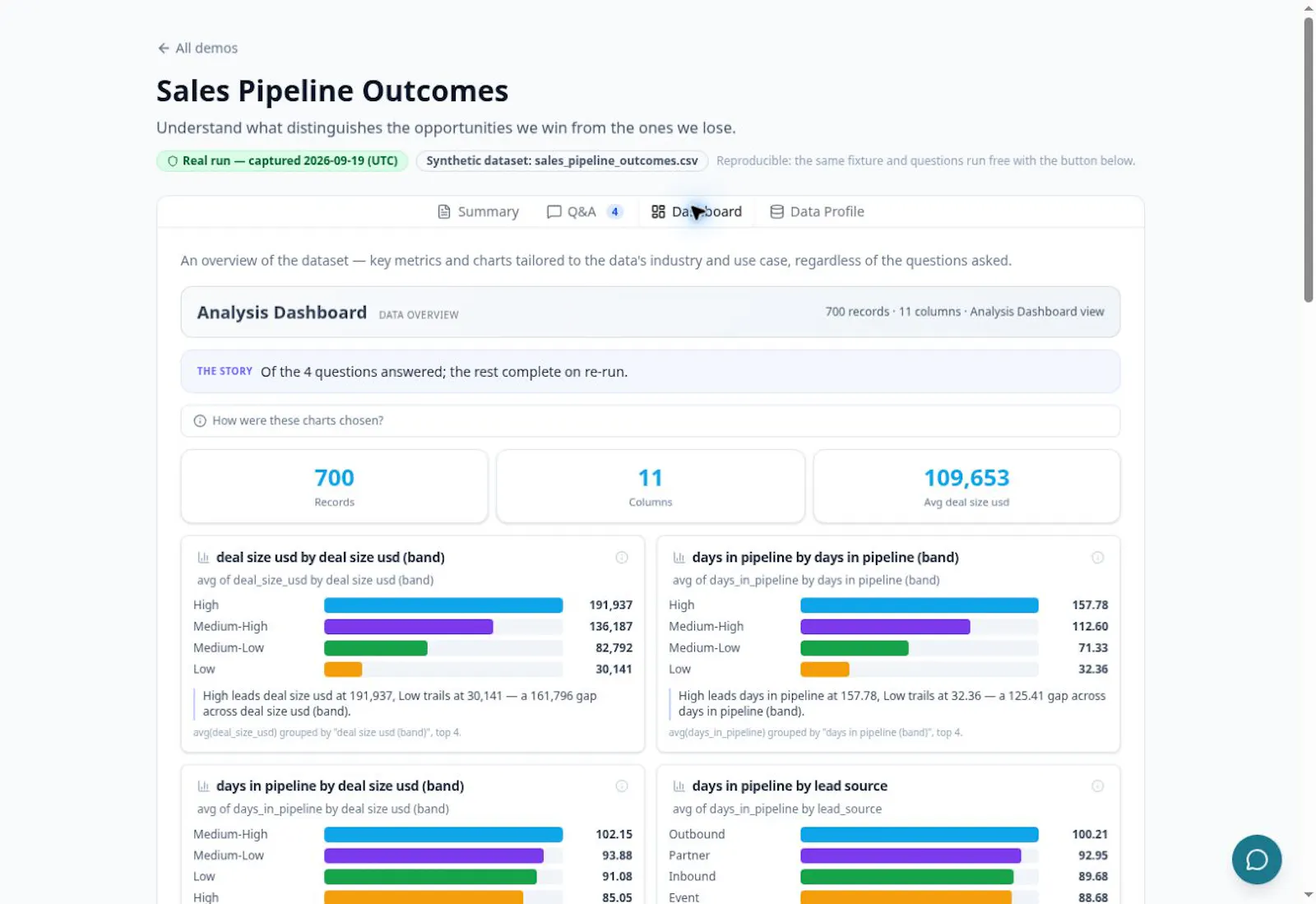Image resolution: width=1316 pixels, height=904 pixels.
Task: Click the 700 Records metric card
Action: (x=334, y=486)
